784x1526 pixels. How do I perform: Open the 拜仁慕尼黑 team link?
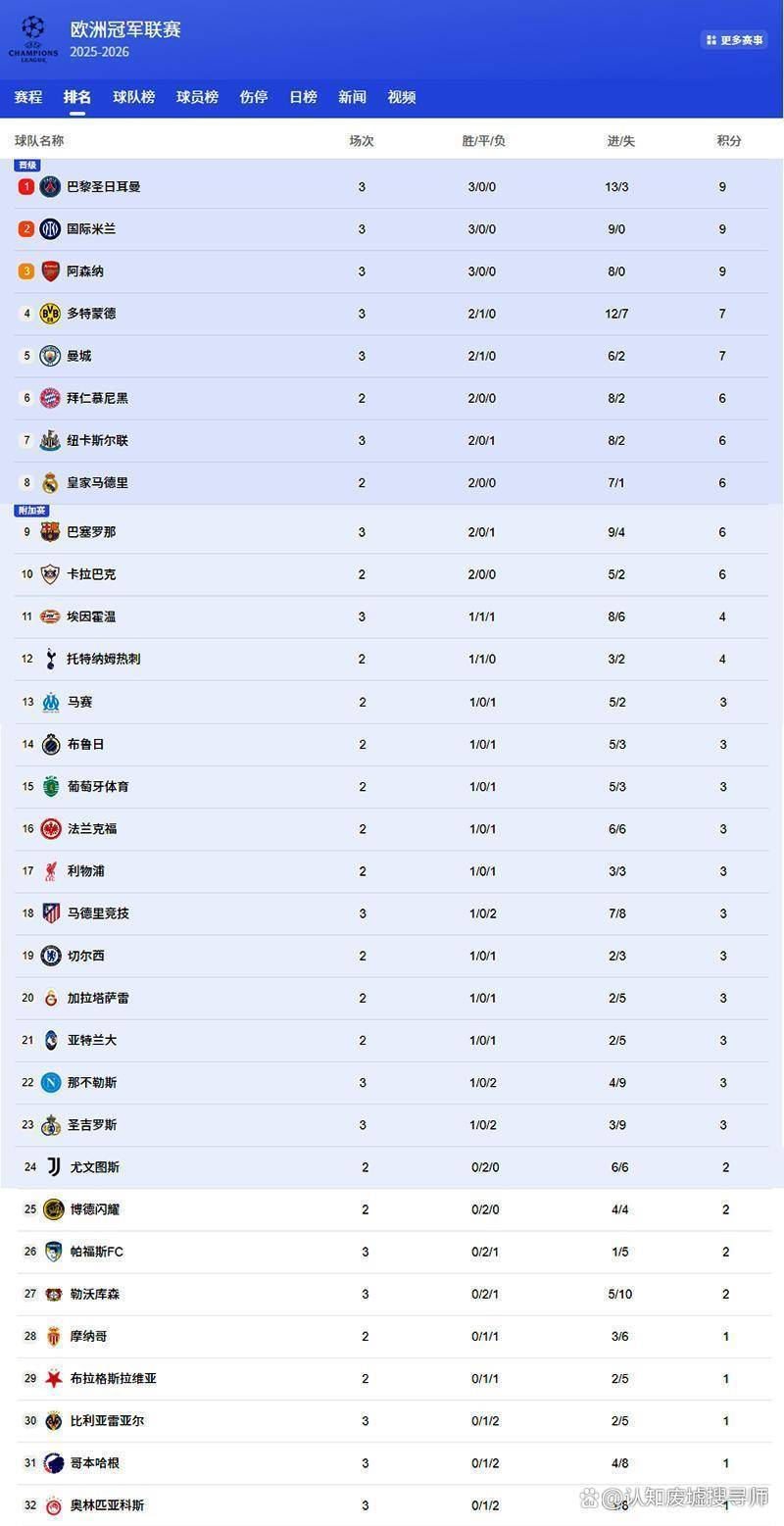point(97,398)
